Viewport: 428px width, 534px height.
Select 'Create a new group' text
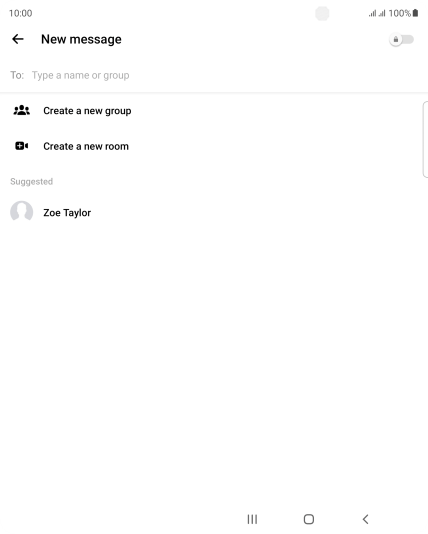pos(87,111)
